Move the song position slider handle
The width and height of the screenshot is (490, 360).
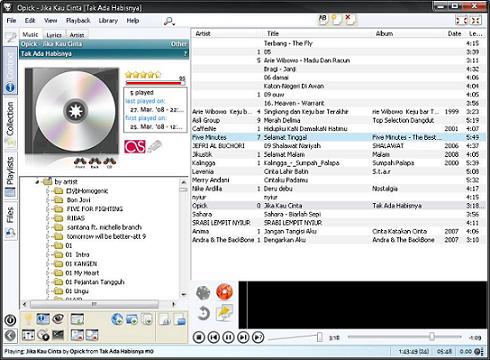click(432, 337)
